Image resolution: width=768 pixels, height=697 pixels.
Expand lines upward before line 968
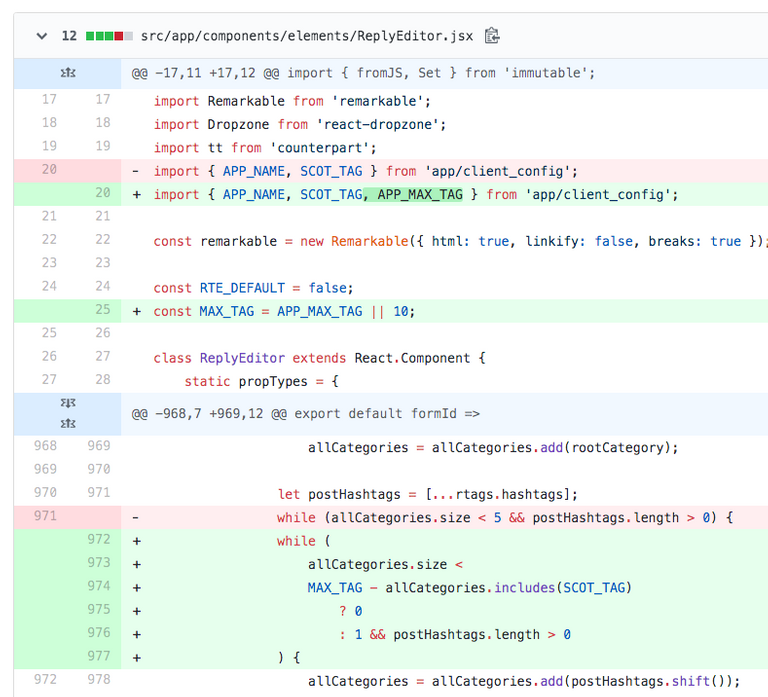(x=68, y=424)
